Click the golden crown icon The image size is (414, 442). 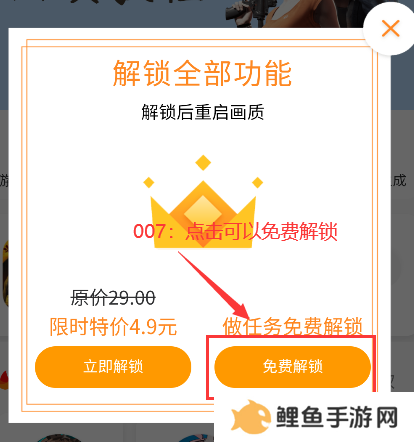203,215
